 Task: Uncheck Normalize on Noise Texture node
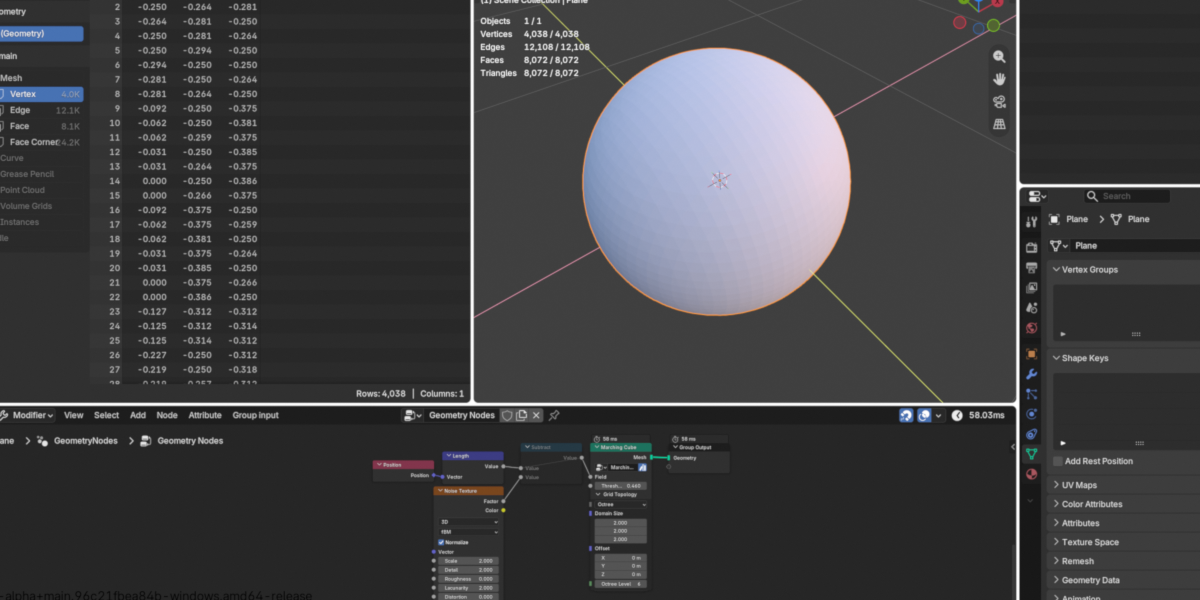point(441,542)
